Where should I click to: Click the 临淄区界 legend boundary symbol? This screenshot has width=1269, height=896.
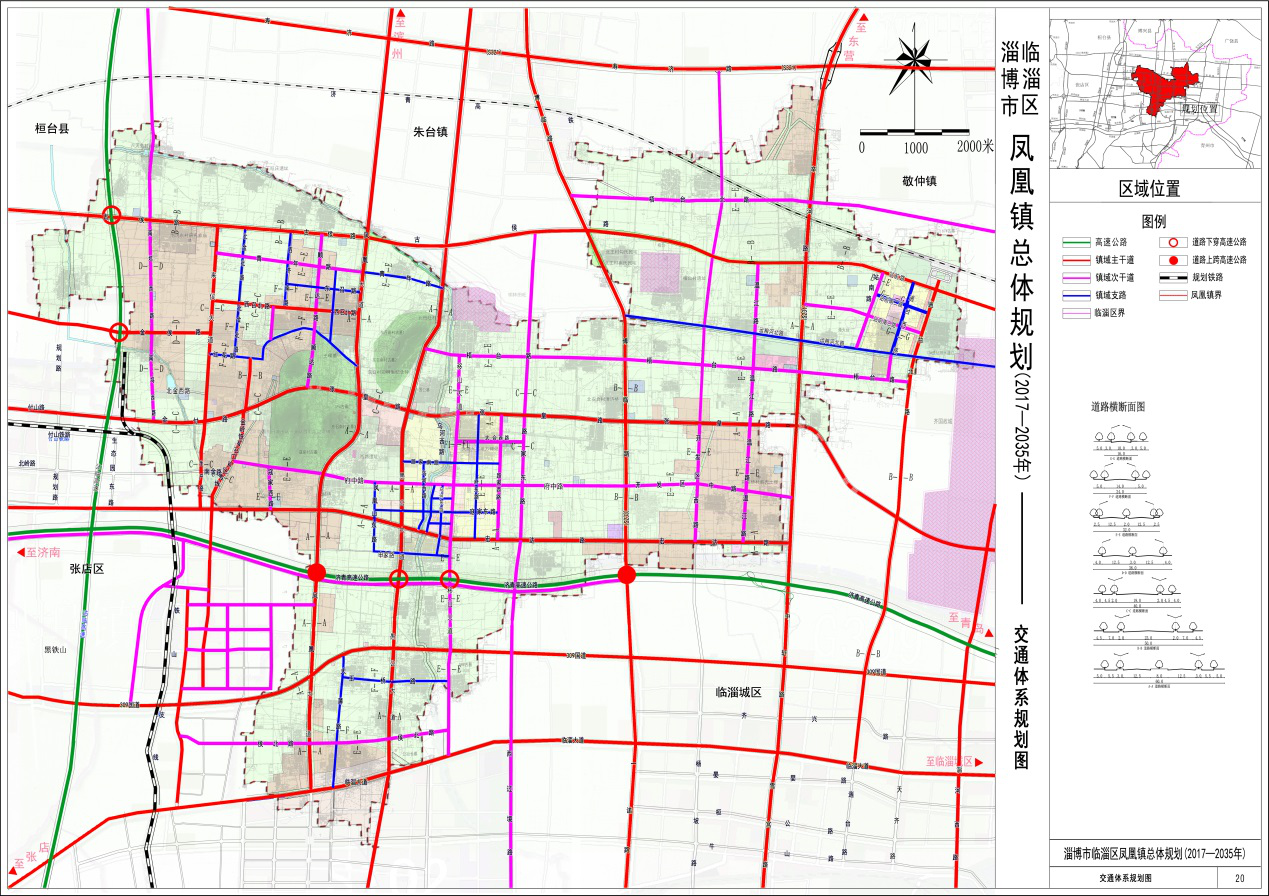click(1074, 312)
